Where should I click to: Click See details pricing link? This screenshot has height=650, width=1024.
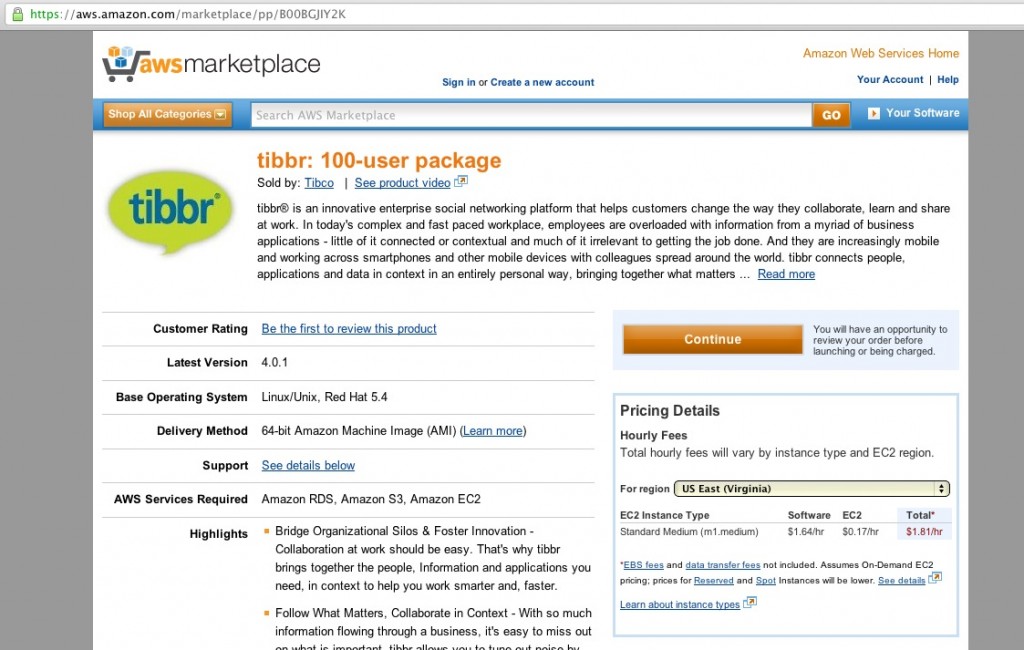click(901, 581)
